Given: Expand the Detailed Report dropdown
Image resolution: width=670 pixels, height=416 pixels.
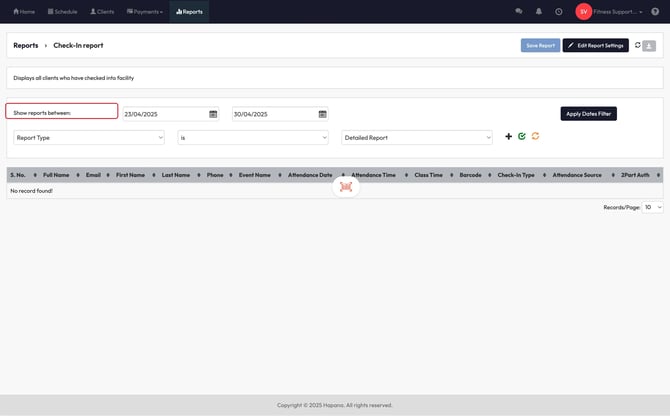Looking at the screenshot, I should coord(416,137).
